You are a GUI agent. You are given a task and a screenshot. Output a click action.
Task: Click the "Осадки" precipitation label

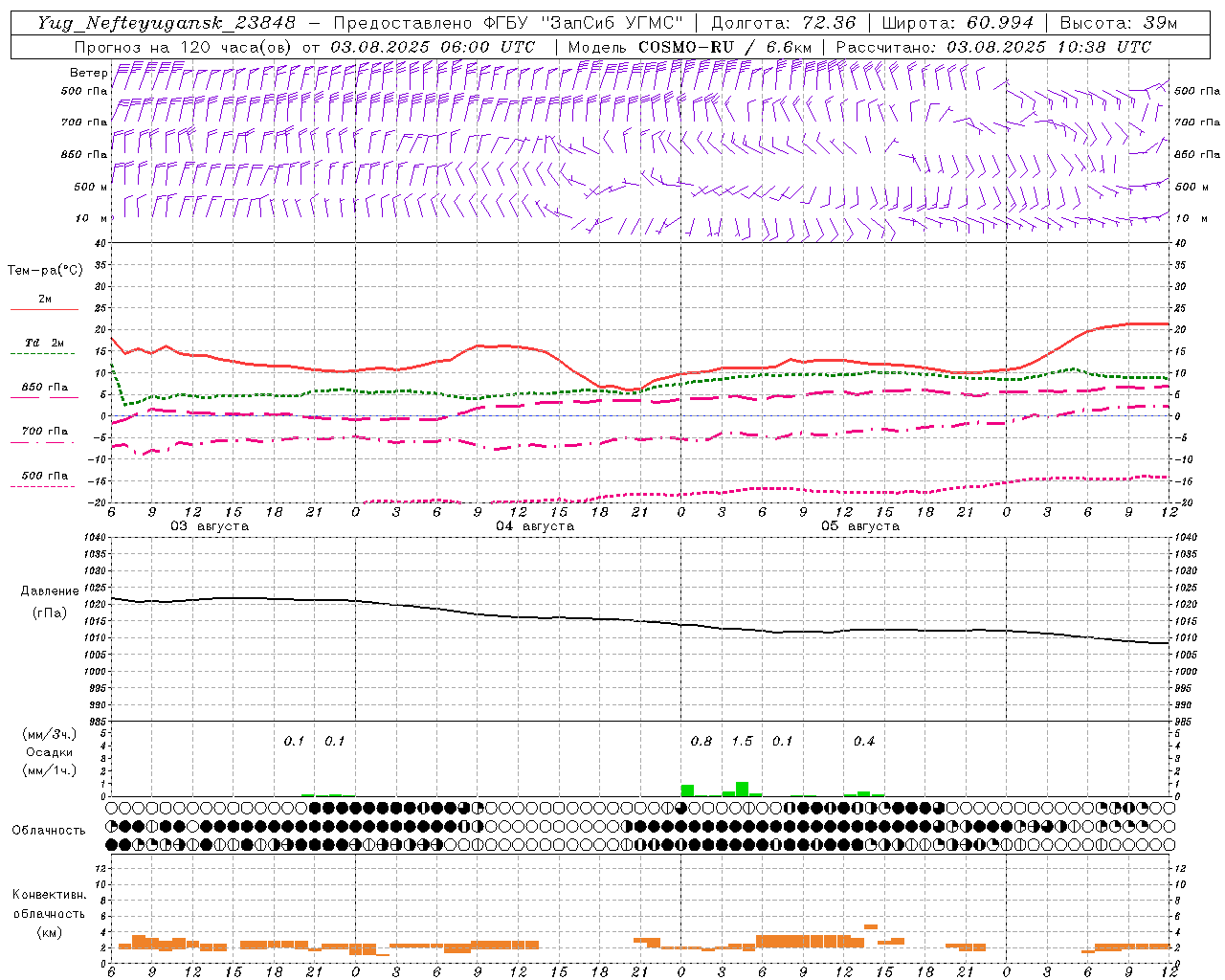click(x=49, y=752)
